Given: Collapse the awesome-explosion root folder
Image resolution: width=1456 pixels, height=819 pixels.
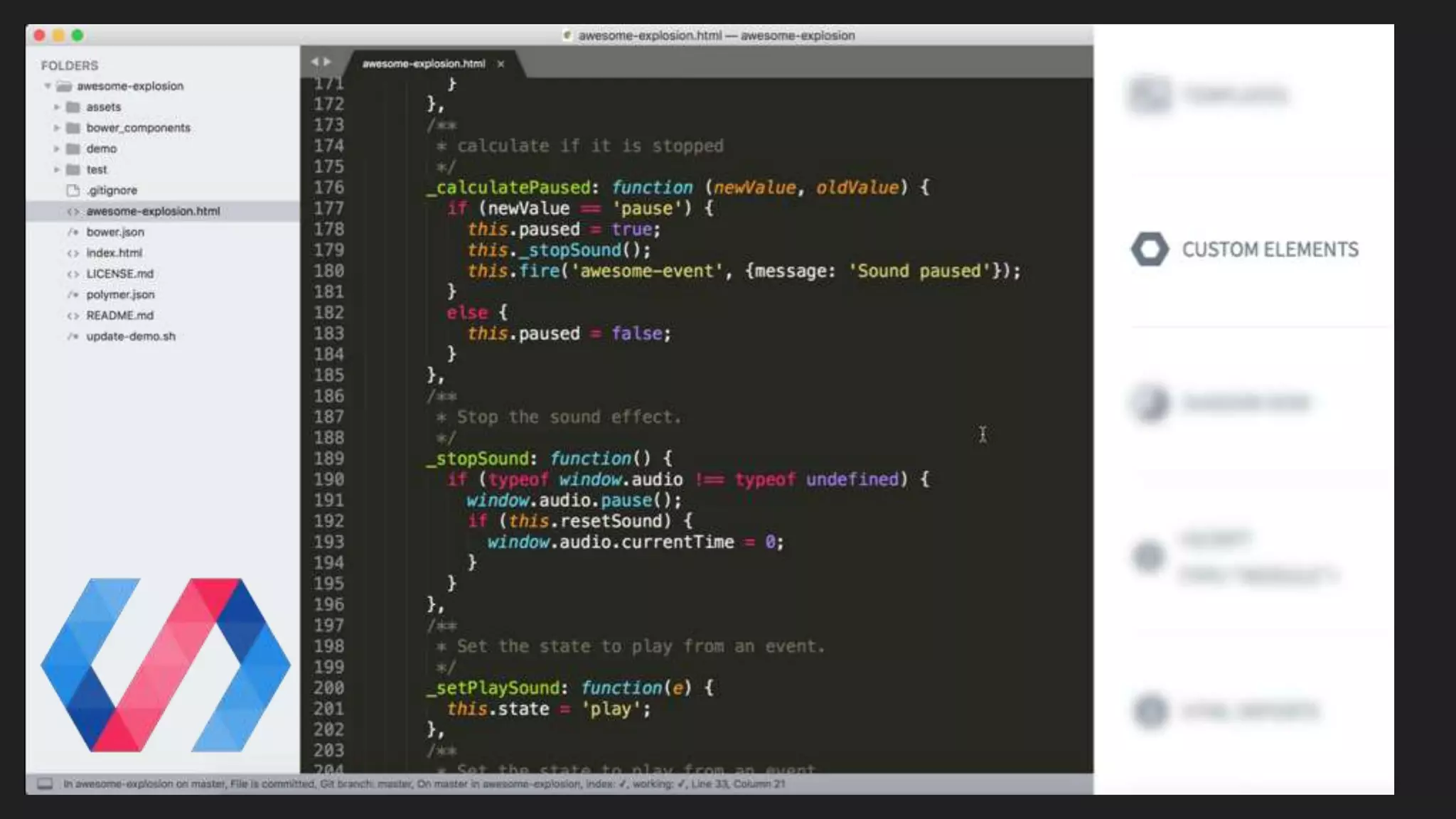Looking at the screenshot, I should [48, 86].
